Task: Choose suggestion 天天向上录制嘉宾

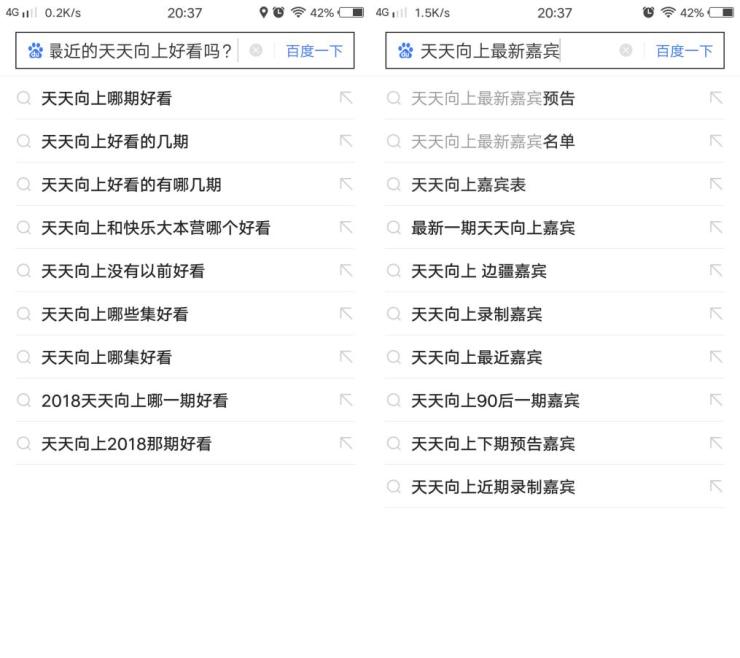Action: click(555, 314)
